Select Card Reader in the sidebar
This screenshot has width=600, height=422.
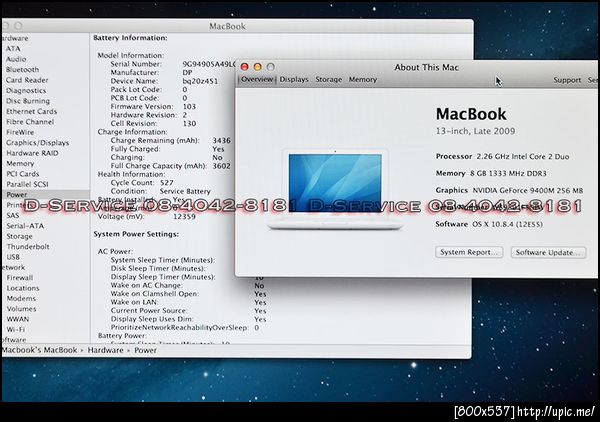27,80
